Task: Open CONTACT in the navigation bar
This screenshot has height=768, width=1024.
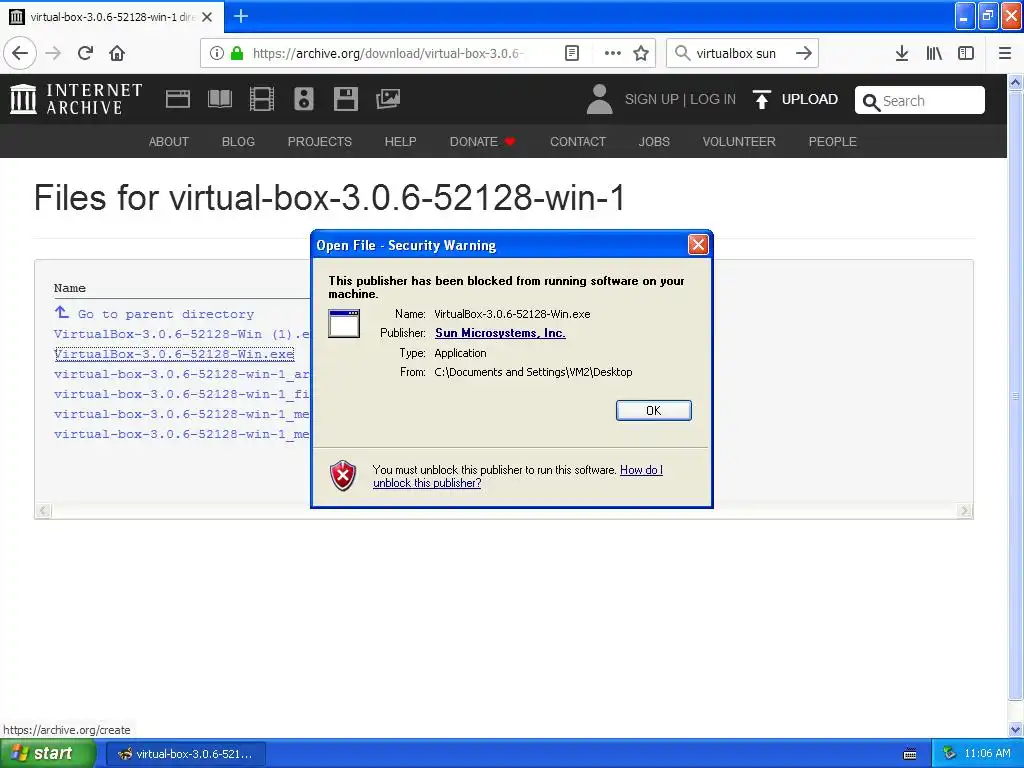Action: 578,142
